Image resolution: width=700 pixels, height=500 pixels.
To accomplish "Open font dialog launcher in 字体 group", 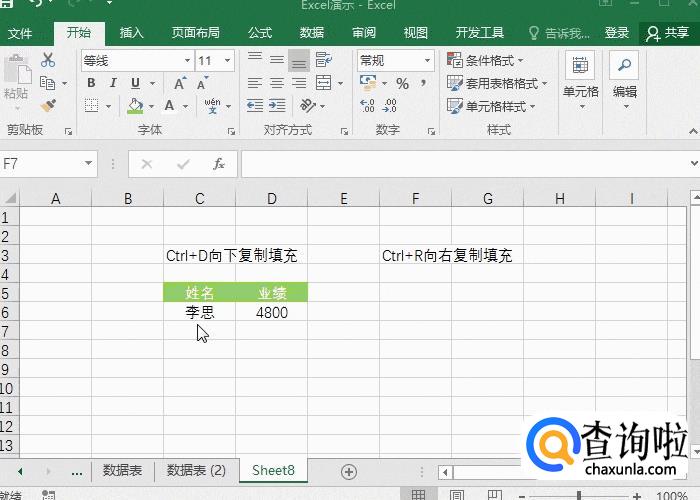I will point(231,131).
